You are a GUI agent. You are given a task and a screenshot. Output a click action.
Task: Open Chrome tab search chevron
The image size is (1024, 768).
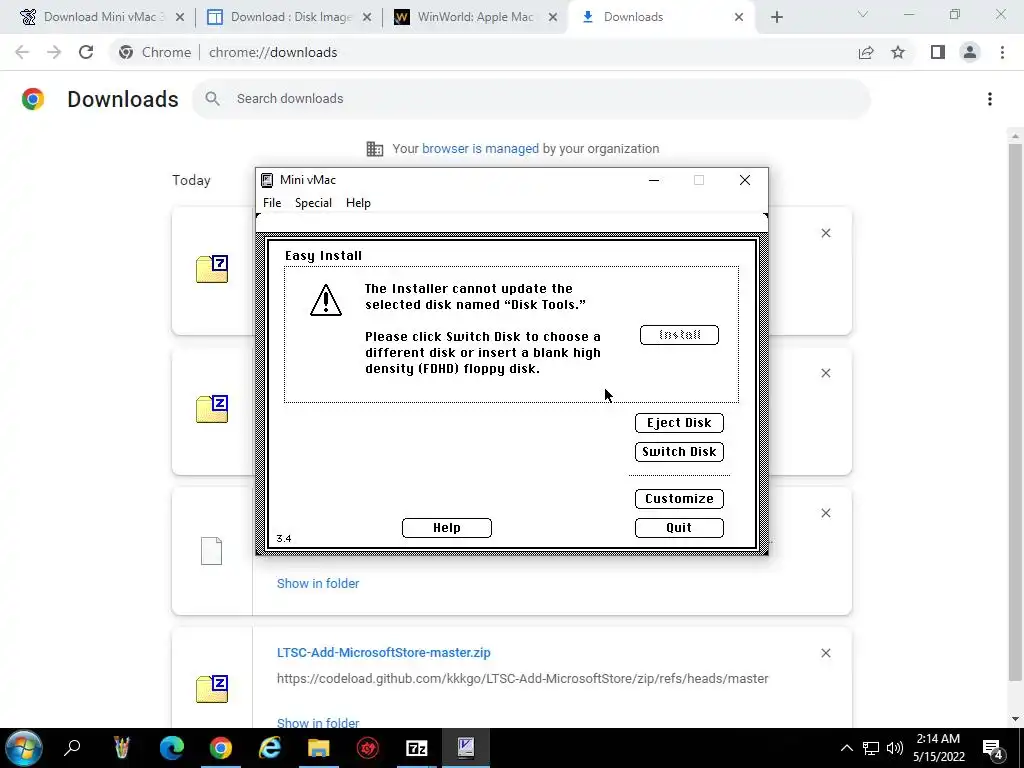[x=863, y=14]
